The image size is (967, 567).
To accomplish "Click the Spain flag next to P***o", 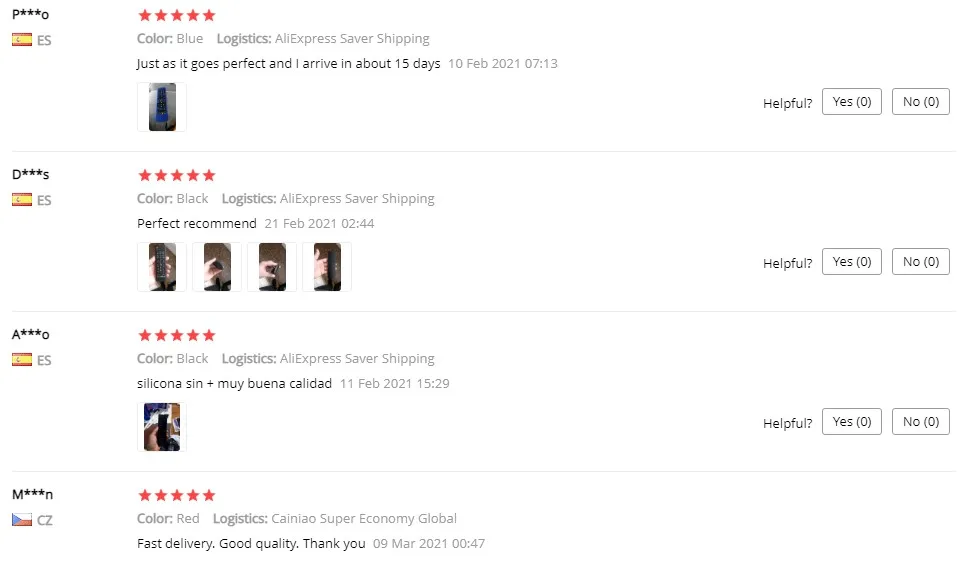I will pyautogui.click(x=22, y=40).
